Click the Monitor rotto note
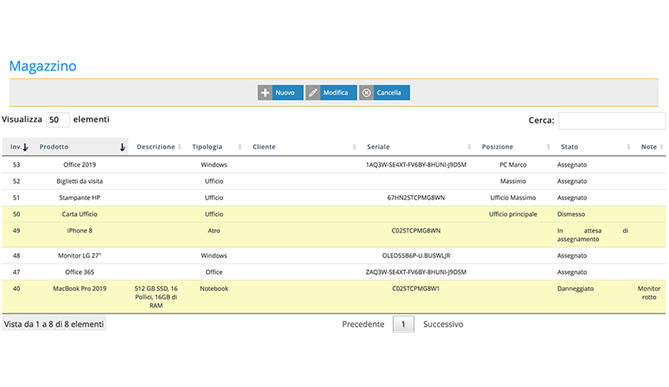This screenshot has height=387, width=669. pyautogui.click(x=649, y=293)
